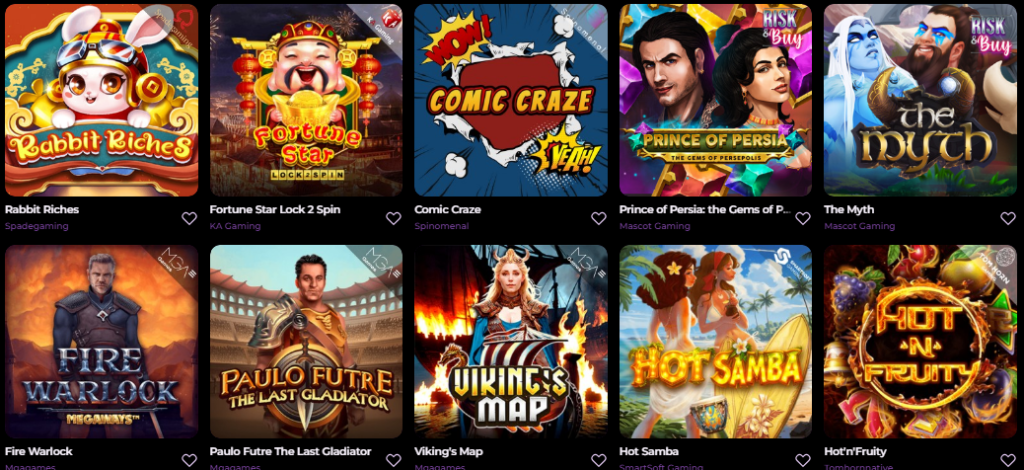Open the Fire Warlock title link
The width and height of the screenshot is (1024, 470).
(x=39, y=451)
